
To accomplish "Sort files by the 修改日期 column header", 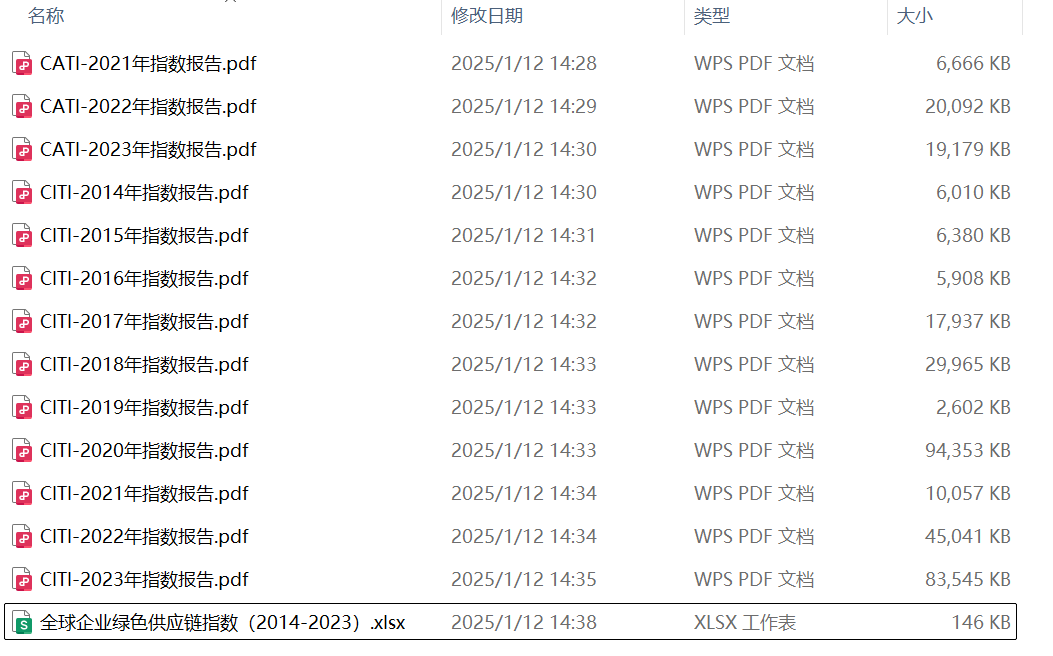I will click(x=487, y=15).
